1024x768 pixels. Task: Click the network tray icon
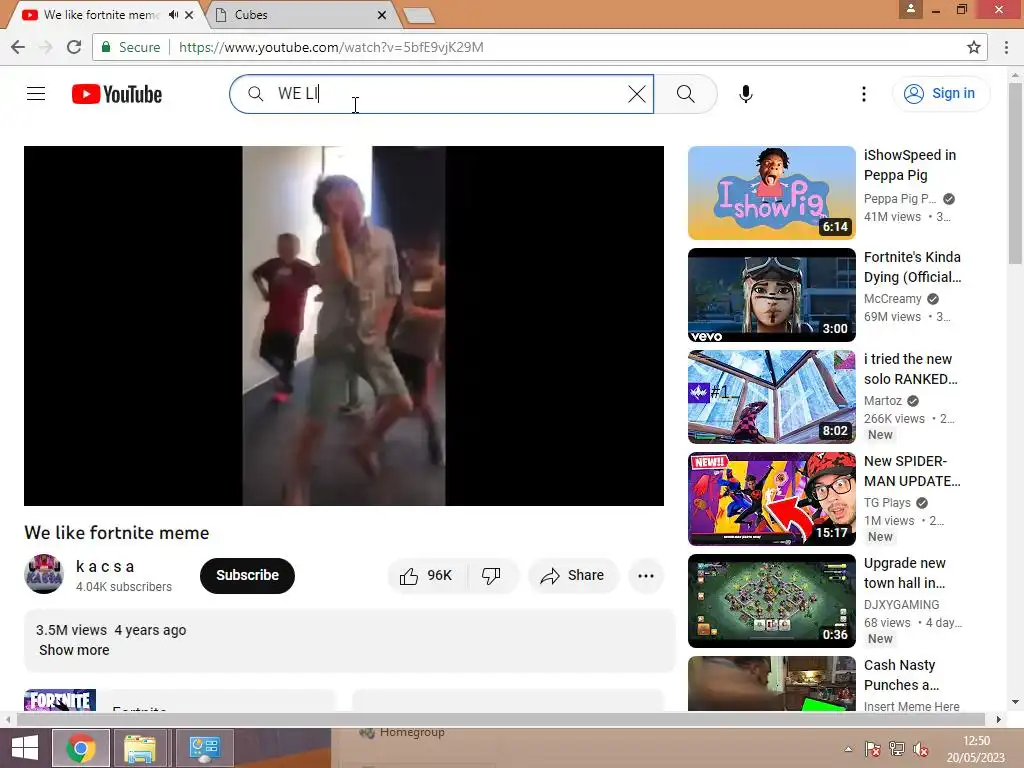[896, 749]
